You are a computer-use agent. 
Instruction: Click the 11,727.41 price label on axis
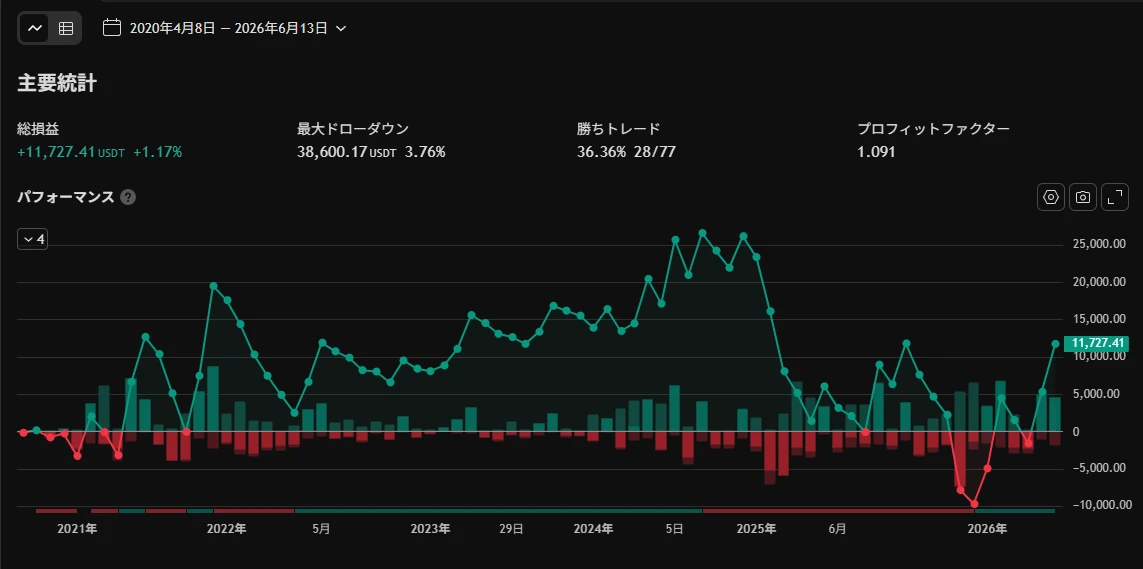pos(1096,344)
